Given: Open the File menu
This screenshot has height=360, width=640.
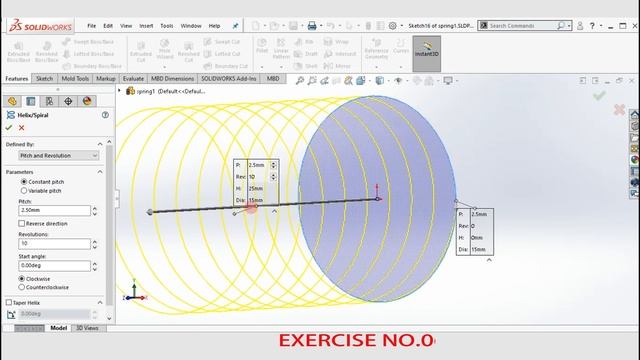Looking at the screenshot, I should coord(91,26).
